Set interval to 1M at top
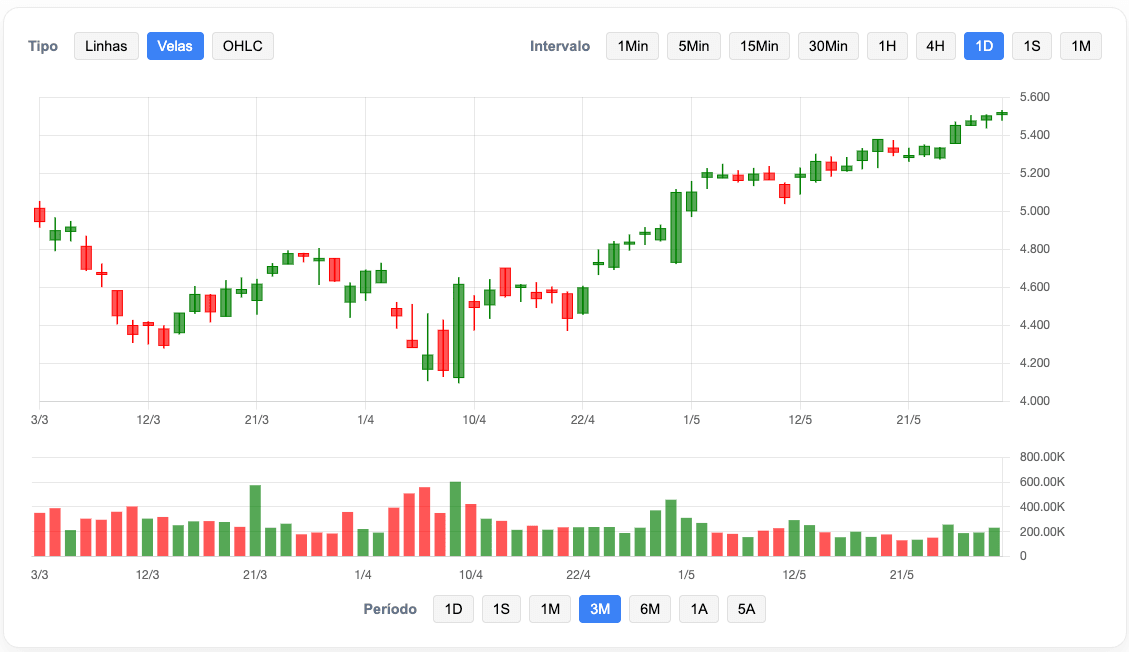Screen dimensions: 1129x652 (x=1080, y=46)
